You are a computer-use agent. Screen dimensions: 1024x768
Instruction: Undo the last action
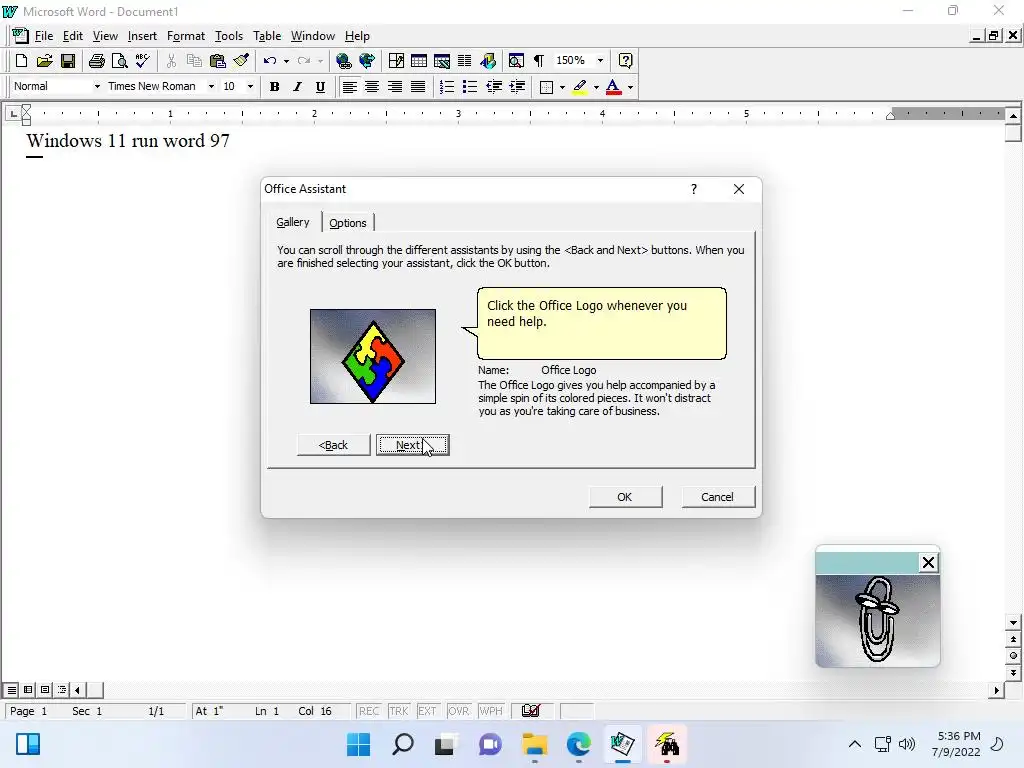pos(269,61)
